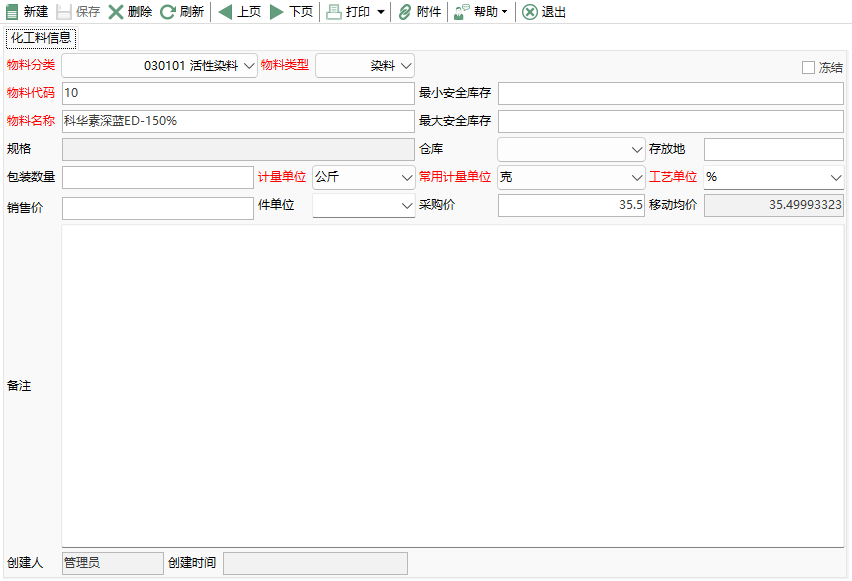
Task: Click the 物料名称 field showing 科华素深蓝ED-150%
Action: tap(237, 120)
